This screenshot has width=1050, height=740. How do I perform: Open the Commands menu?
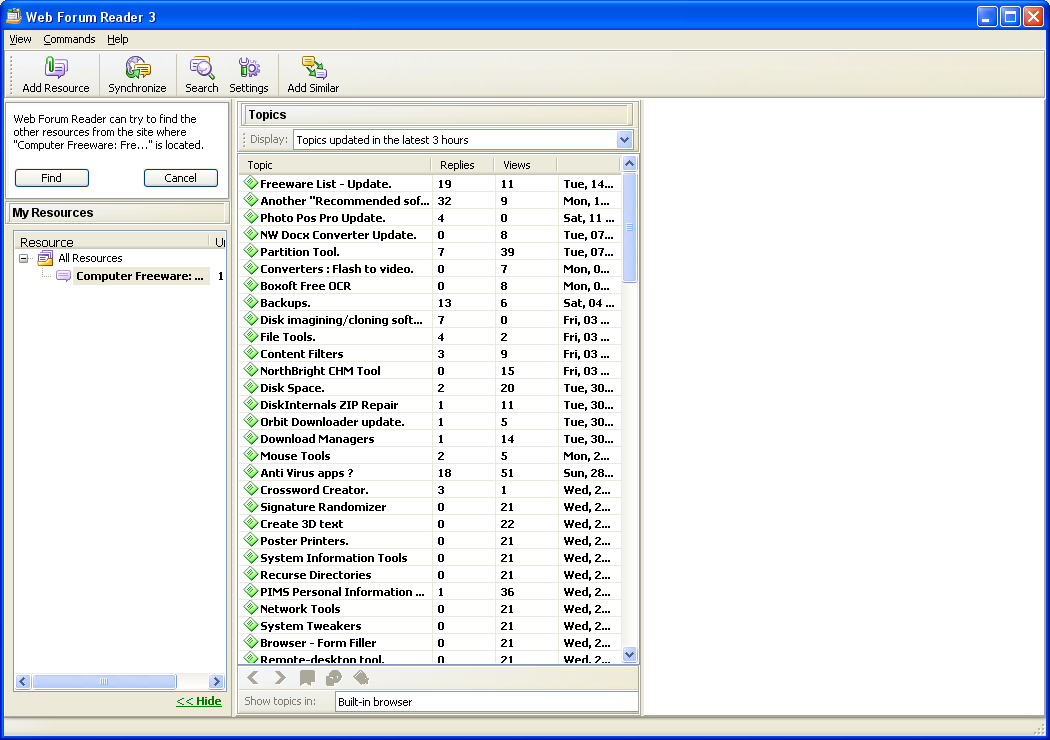click(x=69, y=39)
